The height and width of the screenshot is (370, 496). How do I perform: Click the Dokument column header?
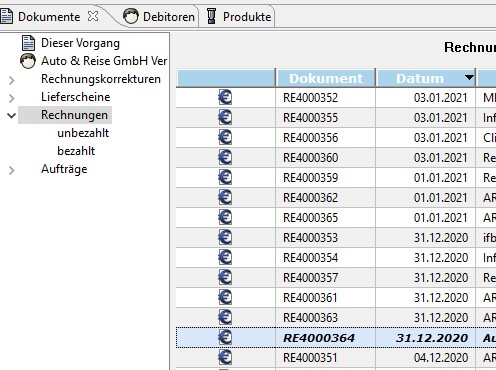point(326,78)
